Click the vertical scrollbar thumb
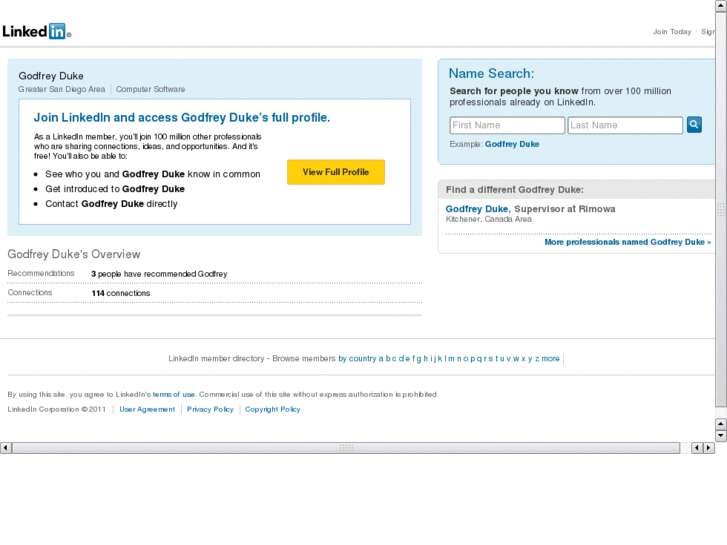The width and height of the screenshot is (727, 545). (721, 209)
